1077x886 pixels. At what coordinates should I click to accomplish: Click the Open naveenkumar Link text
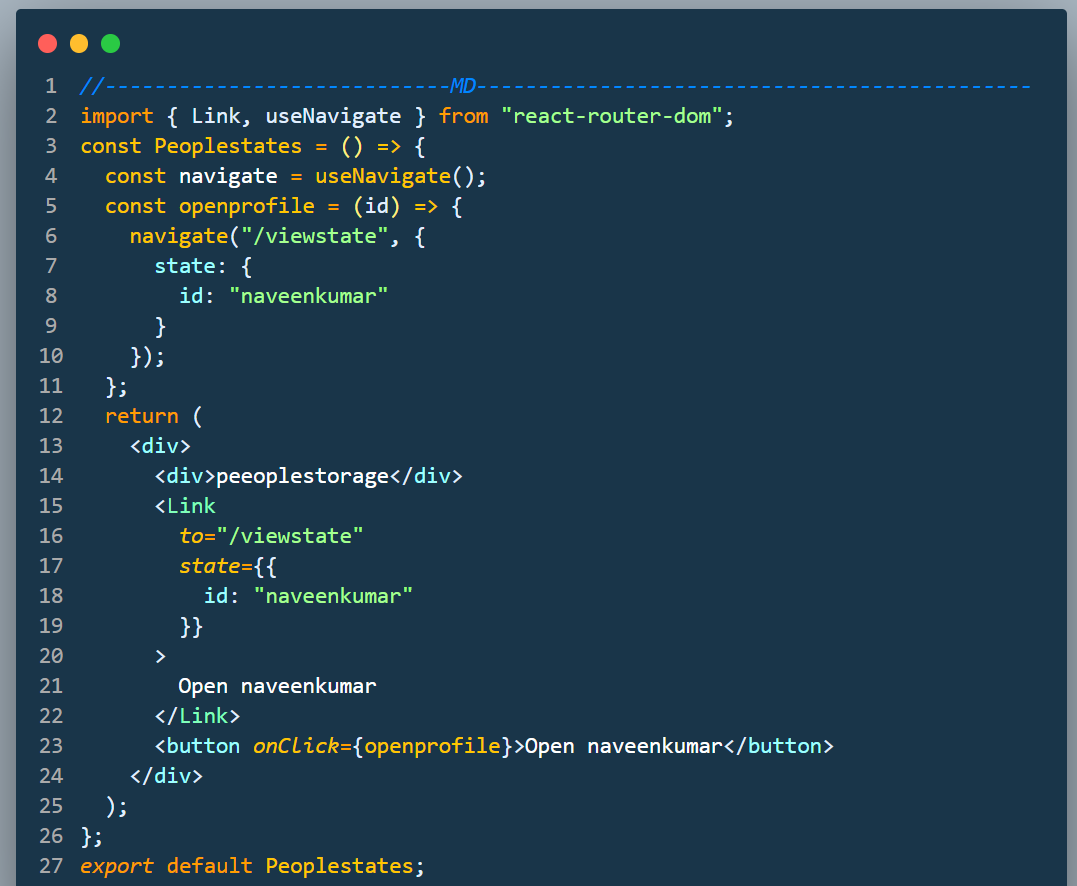[277, 686]
